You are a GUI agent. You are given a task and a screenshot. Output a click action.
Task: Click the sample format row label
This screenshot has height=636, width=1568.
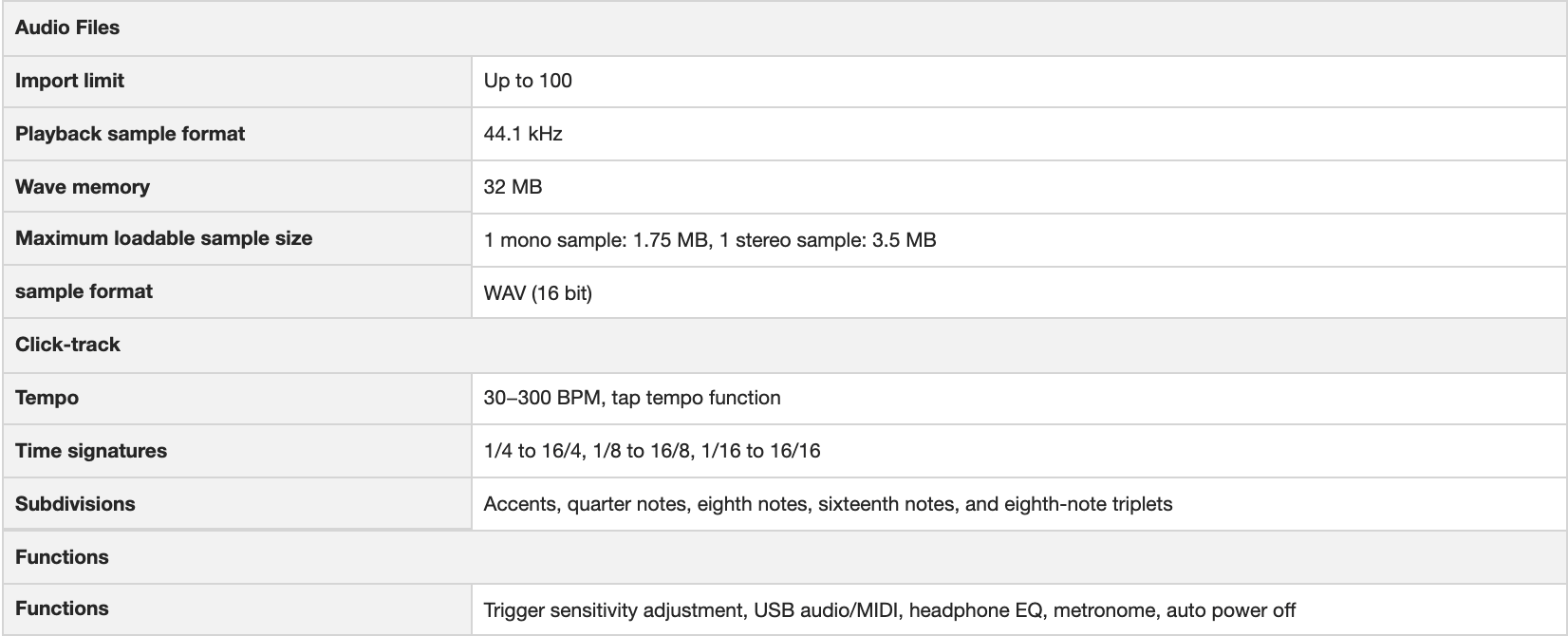point(84,291)
